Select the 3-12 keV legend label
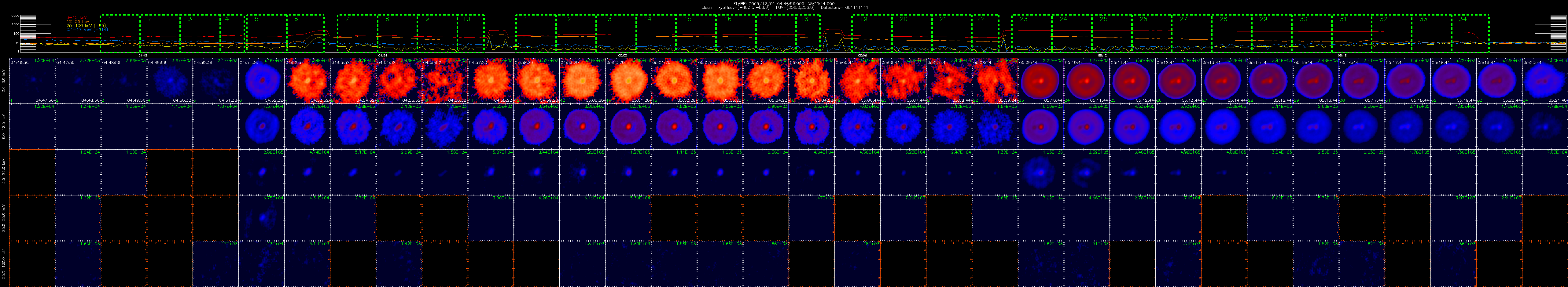This screenshot has width=1568, height=287. [76, 17]
